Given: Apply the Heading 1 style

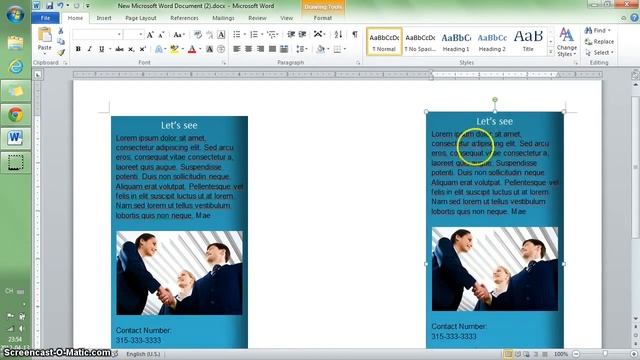Looking at the screenshot, I should click(x=456, y=41).
